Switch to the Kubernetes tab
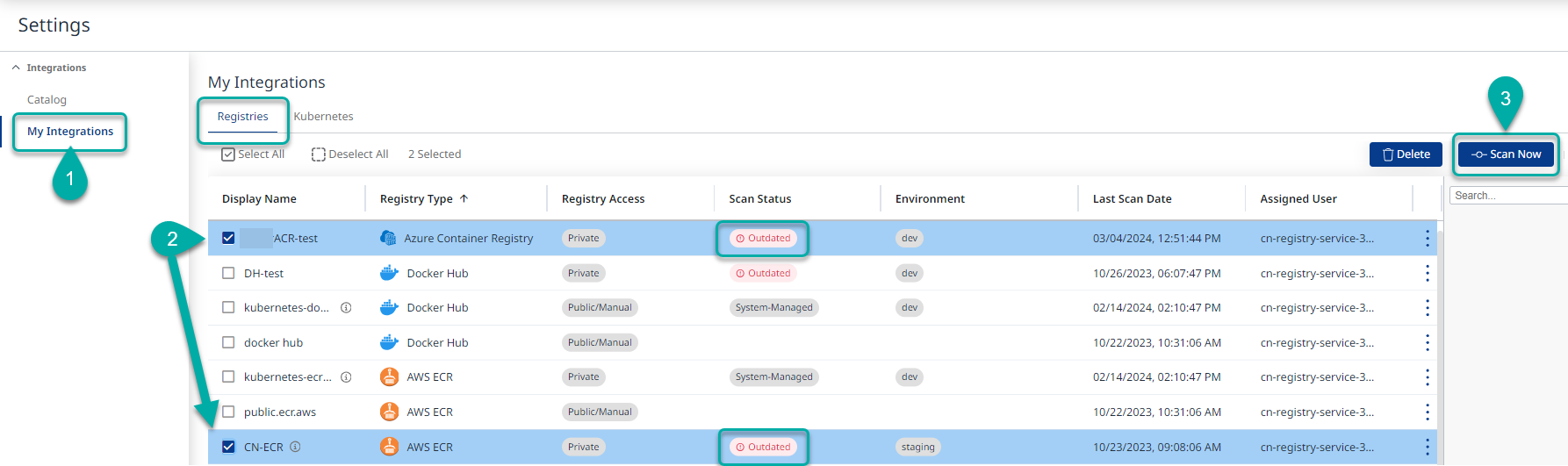The width and height of the screenshot is (1568, 466). click(323, 117)
